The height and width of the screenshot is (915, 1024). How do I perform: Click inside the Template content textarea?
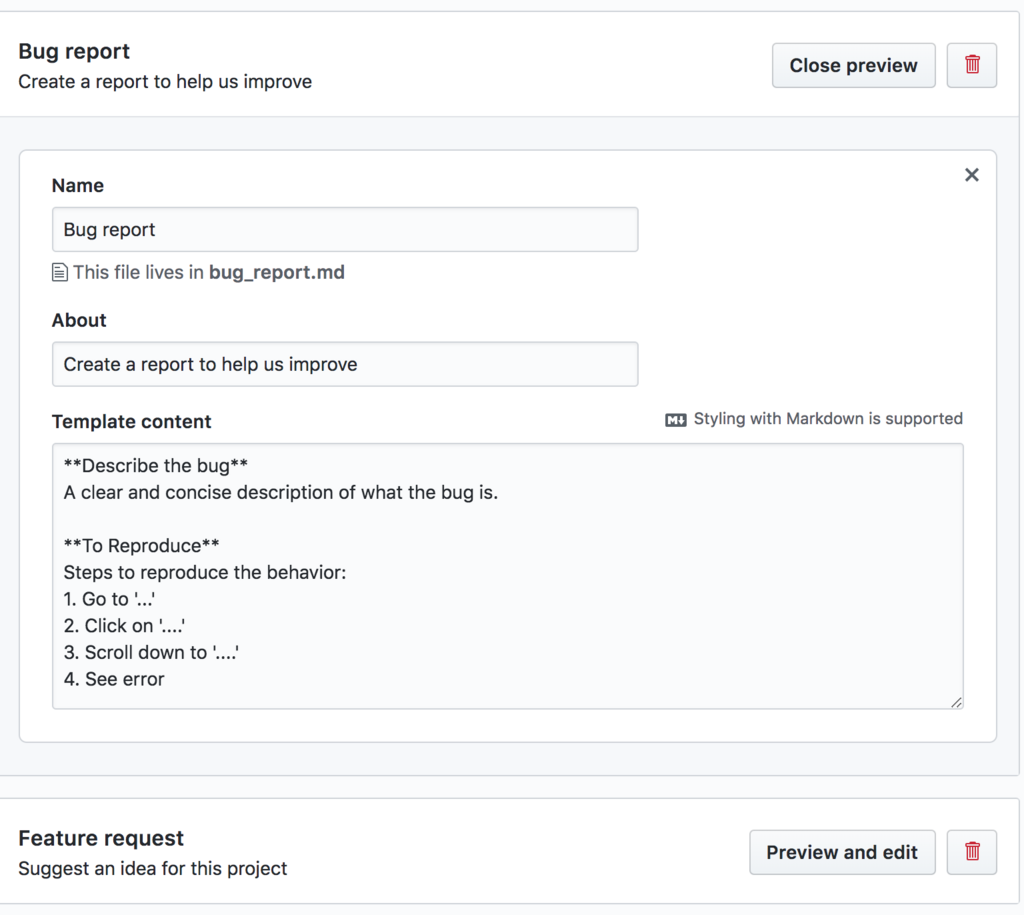[600, 600]
